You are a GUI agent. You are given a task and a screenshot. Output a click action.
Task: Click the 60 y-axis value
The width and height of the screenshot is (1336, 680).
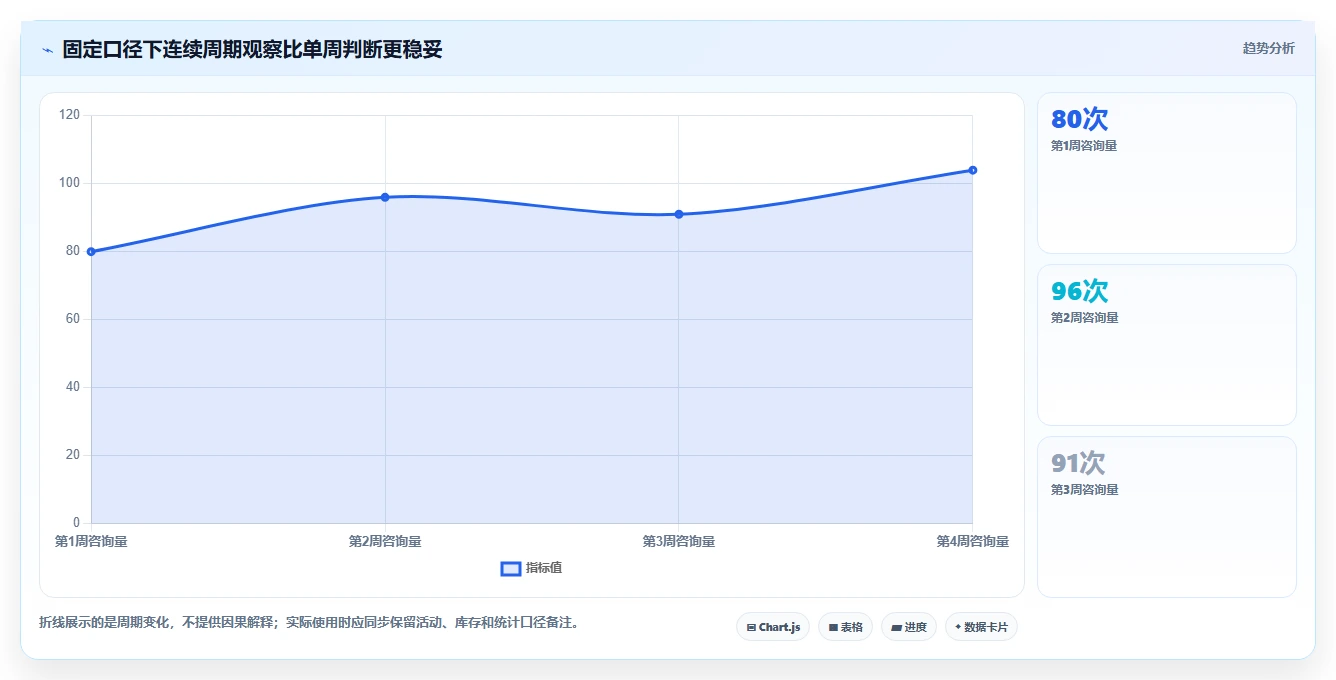click(x=73, y=319)
